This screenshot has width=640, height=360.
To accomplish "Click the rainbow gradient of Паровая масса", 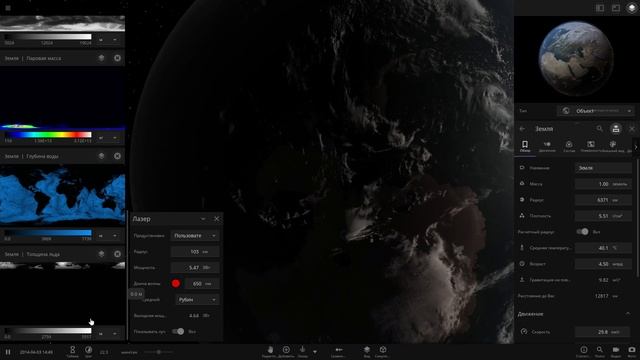I will (x=48, y=135).
